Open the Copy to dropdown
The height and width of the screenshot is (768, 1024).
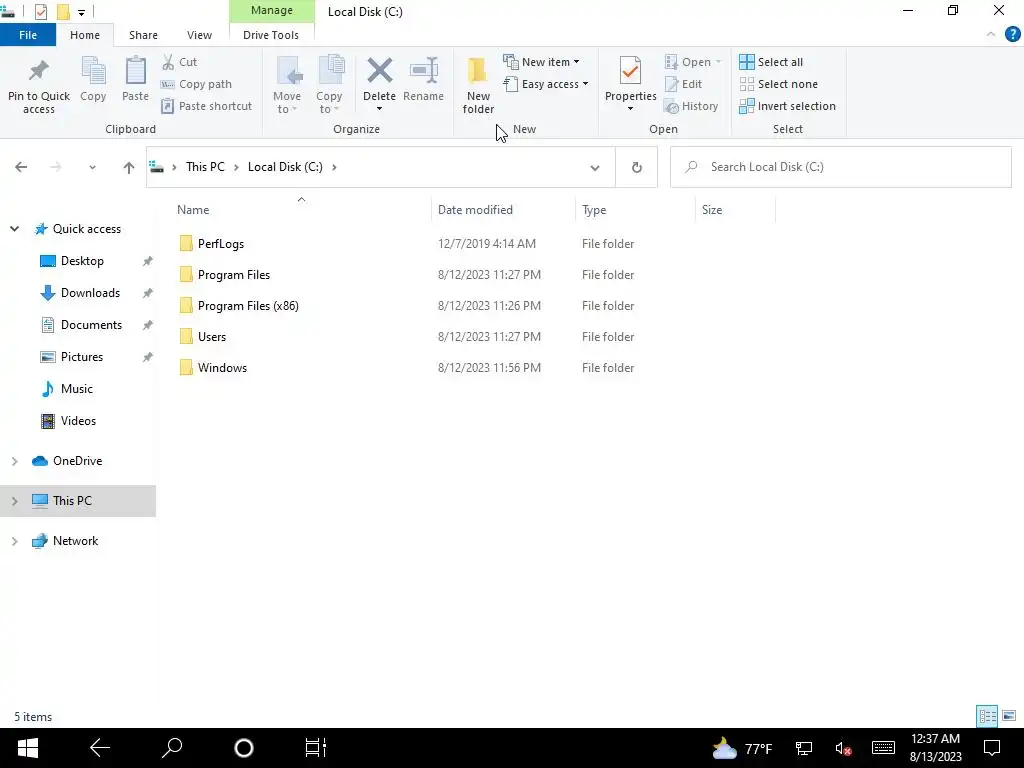tap(329, 85)
